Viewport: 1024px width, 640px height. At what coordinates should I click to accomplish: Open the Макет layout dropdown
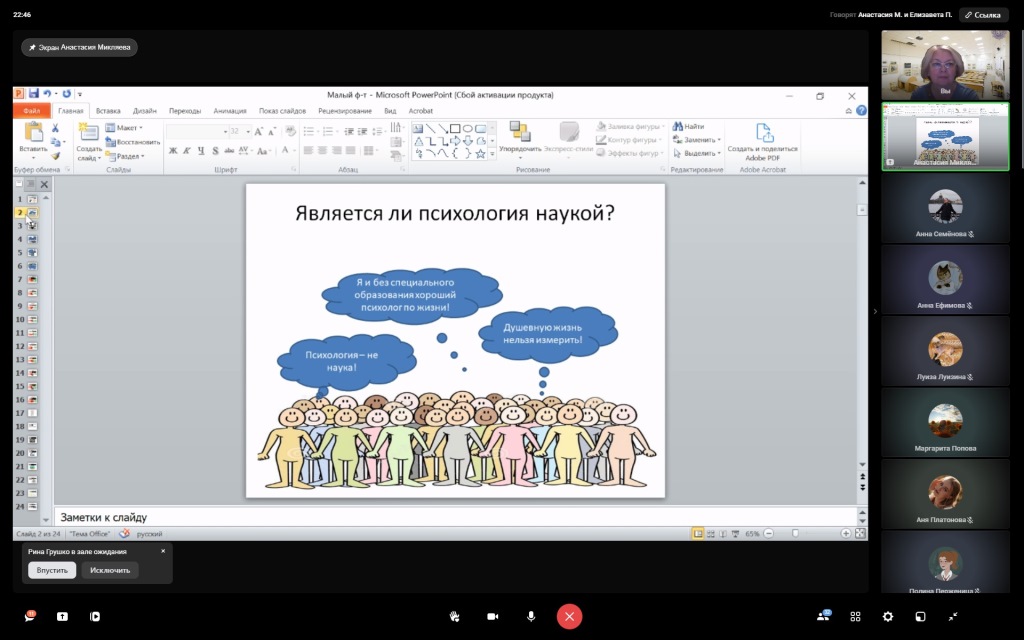coord(124,127)
